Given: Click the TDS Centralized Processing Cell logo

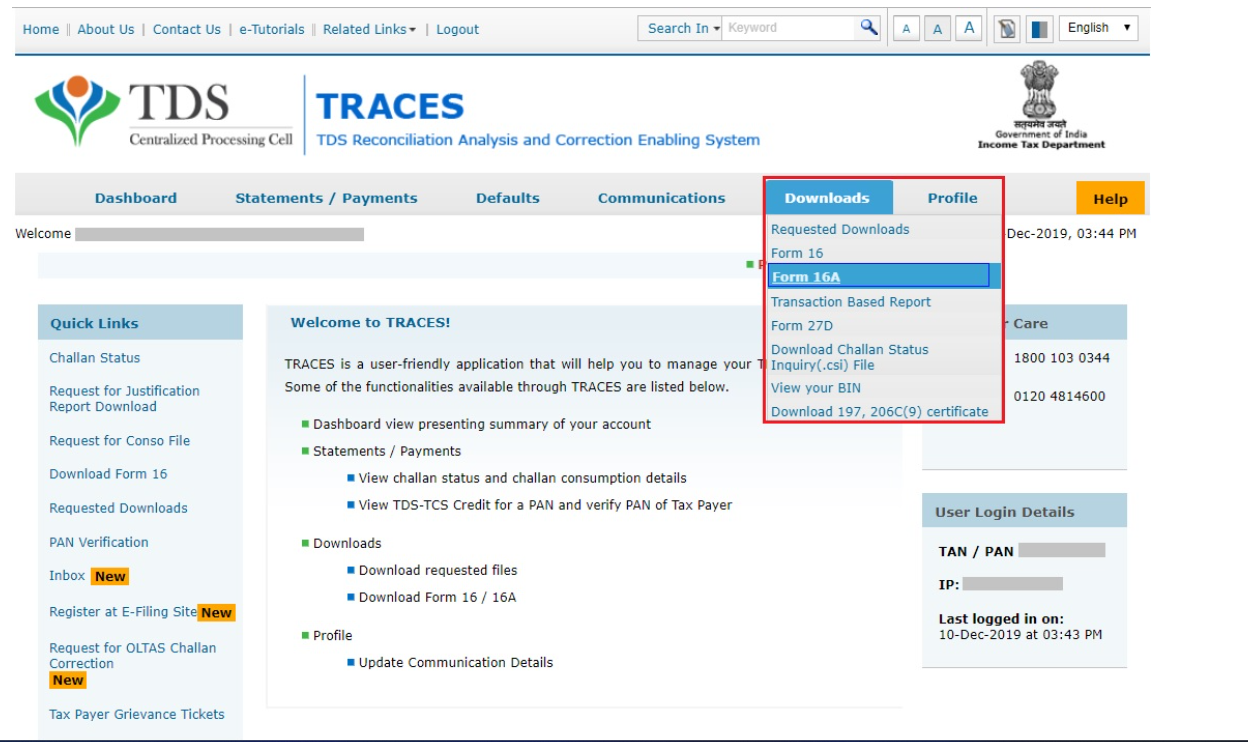Looking at the screenshot, I should (x=165, y=112).
